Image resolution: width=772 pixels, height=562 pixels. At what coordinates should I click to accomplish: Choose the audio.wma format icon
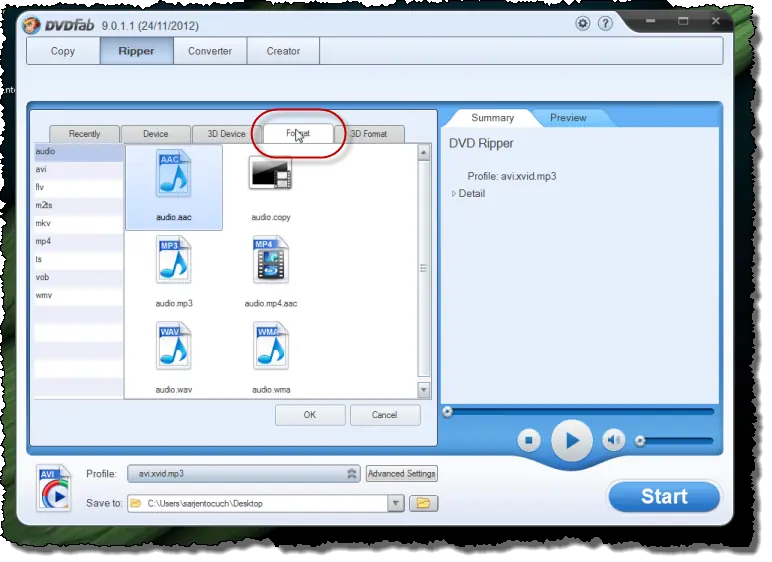point(270,346)
